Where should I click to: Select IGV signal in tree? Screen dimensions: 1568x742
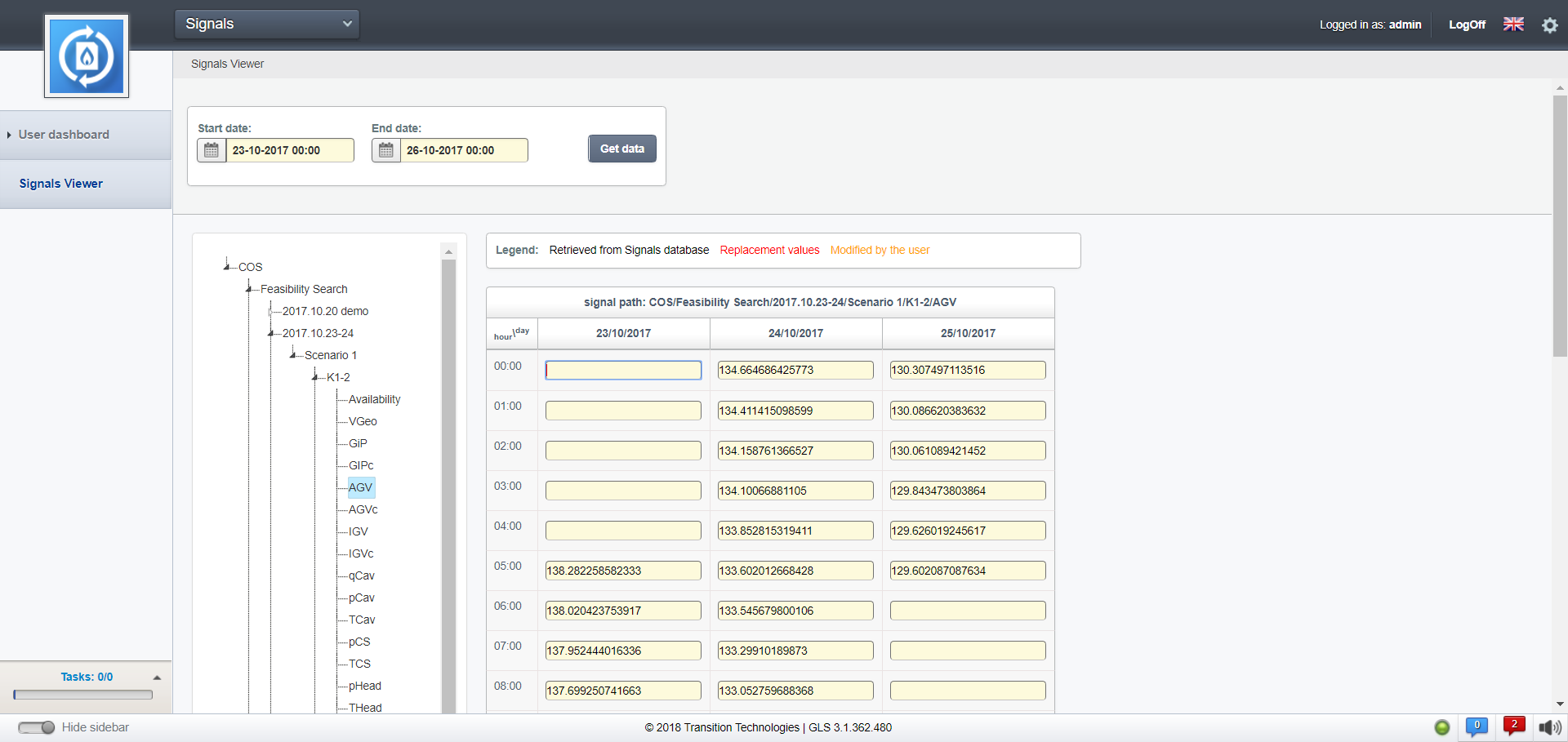(359, 531)
